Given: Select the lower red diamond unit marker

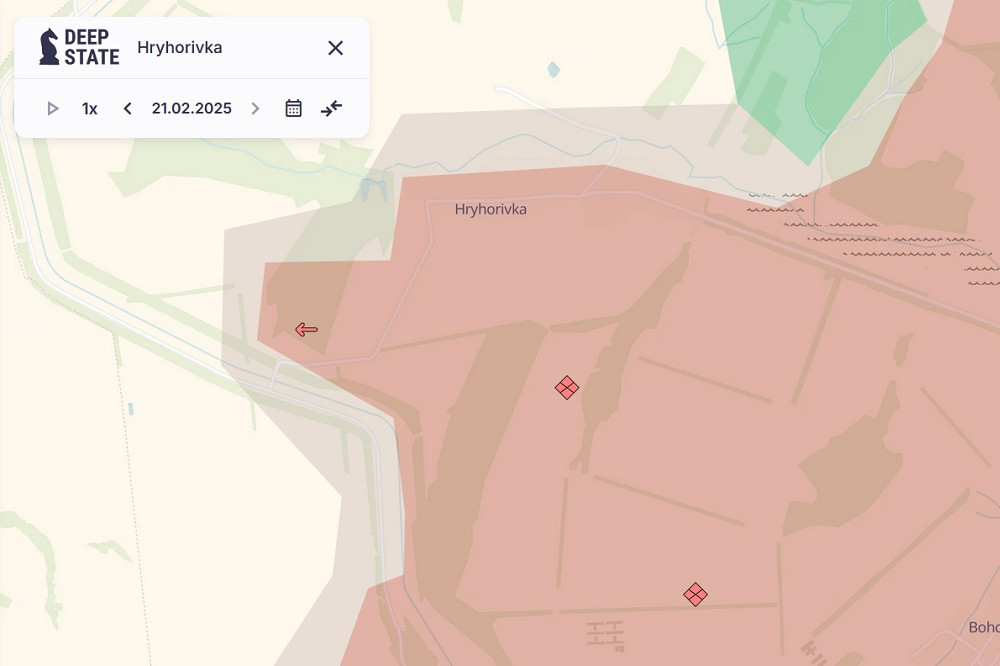Looking at the screenshot, I should (695, 595).
